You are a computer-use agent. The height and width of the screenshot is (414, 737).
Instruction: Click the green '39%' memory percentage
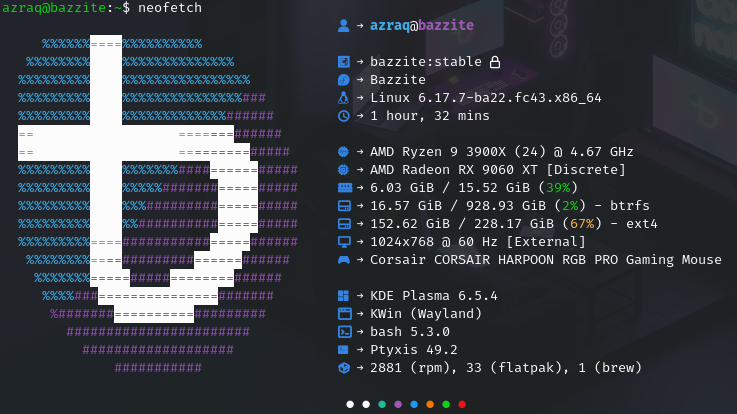(558, 187)
